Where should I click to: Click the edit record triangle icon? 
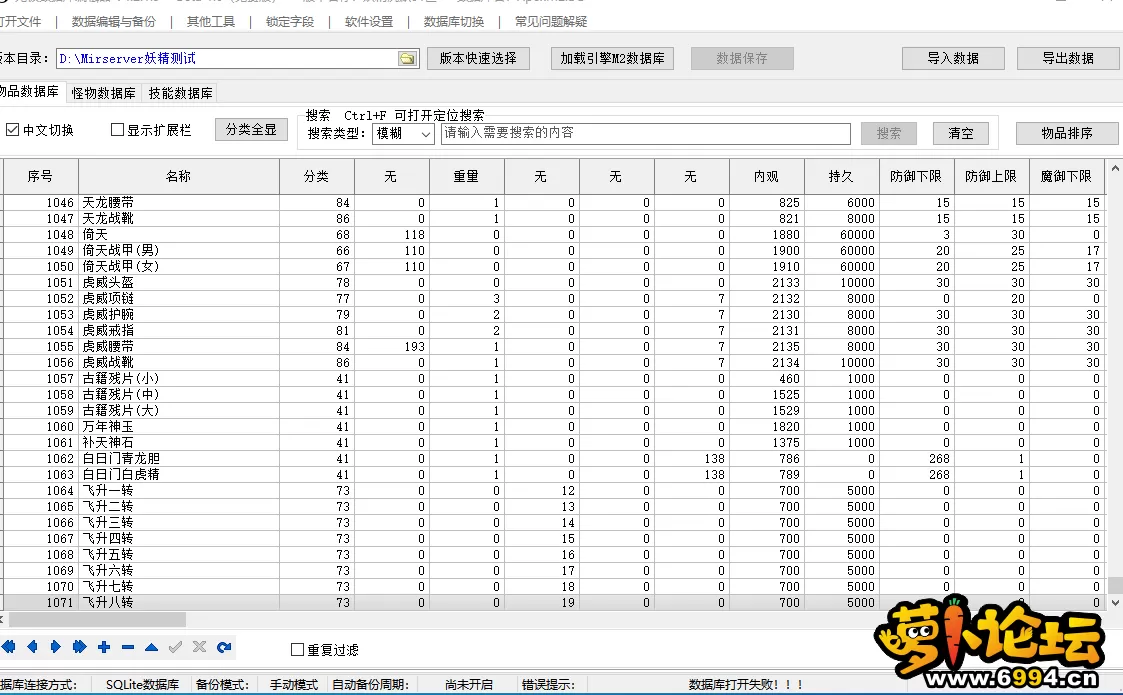coord(151,647)
